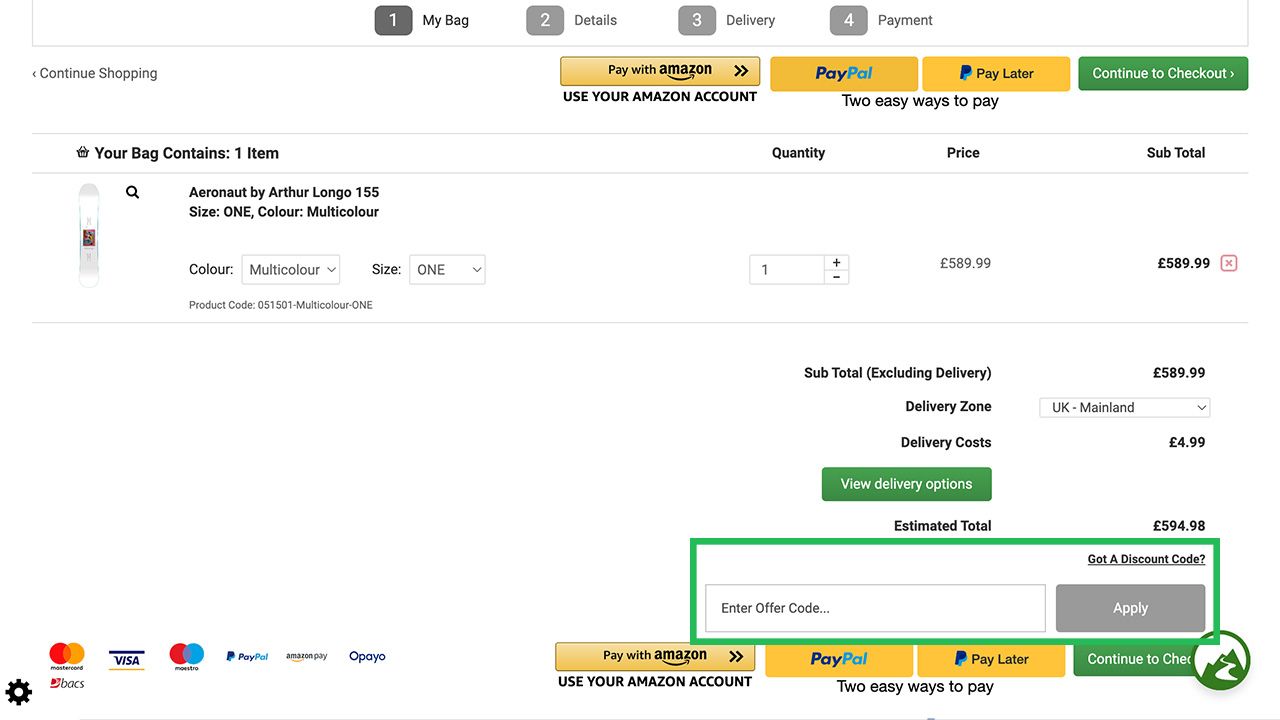Open the cookie settings gear icon
Viewport: 1280px width, 720px height.
(x=19, y=691)
